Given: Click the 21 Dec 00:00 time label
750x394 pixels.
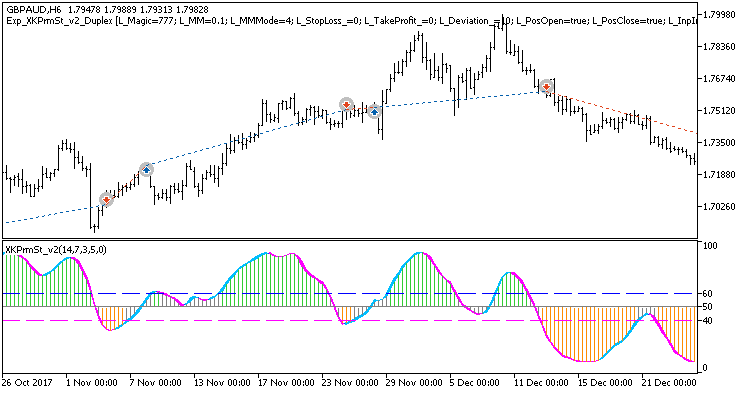Looking at the screenshot, I should pos(669,383).
